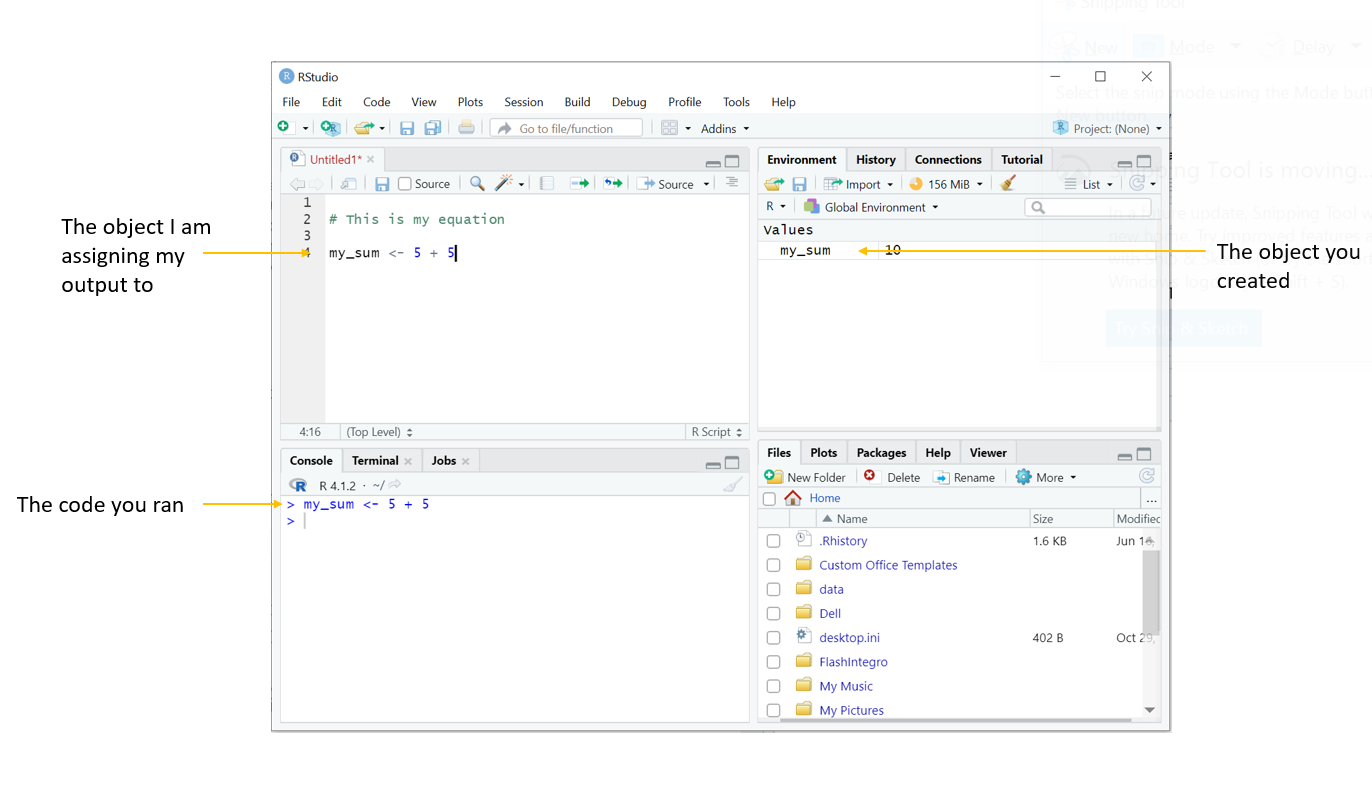Click the document outline icon in editor
1372x801 pixels.
point(732,183)
